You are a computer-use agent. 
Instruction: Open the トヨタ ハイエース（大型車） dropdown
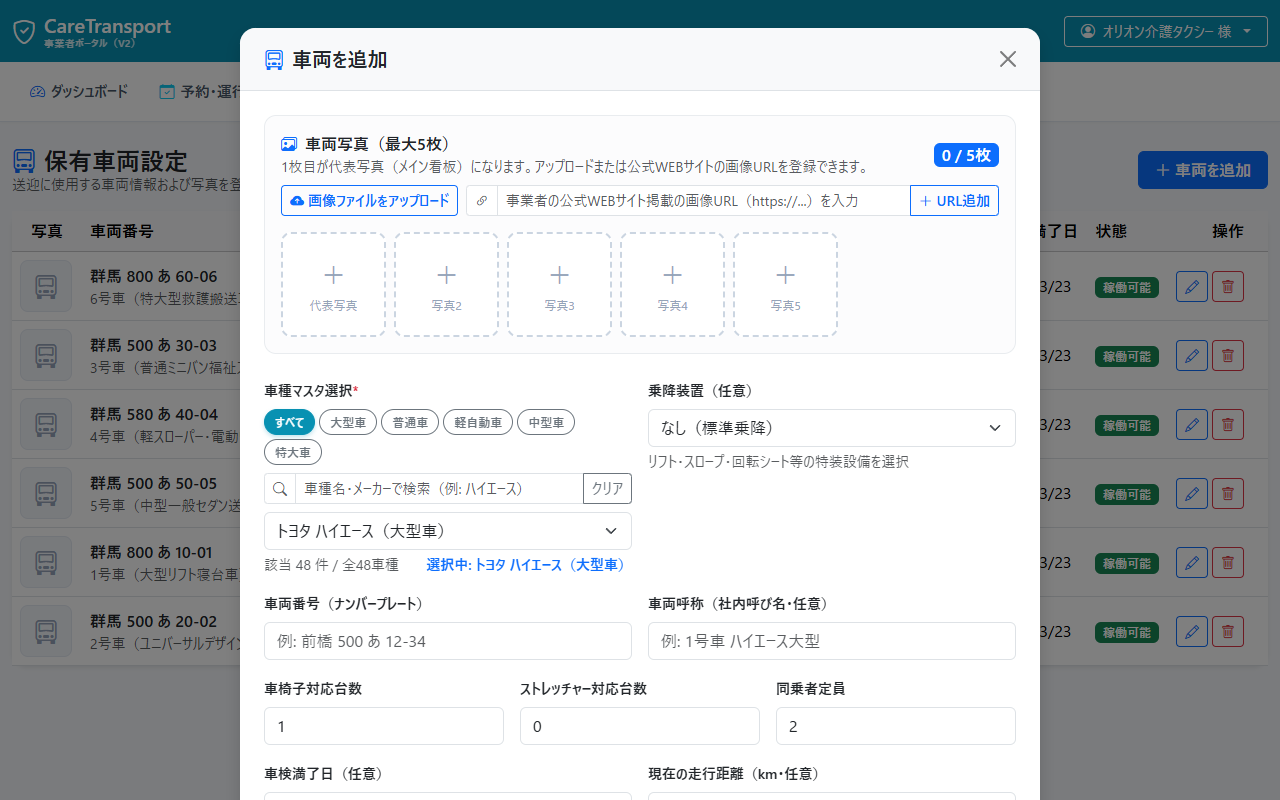click(448, 531)
